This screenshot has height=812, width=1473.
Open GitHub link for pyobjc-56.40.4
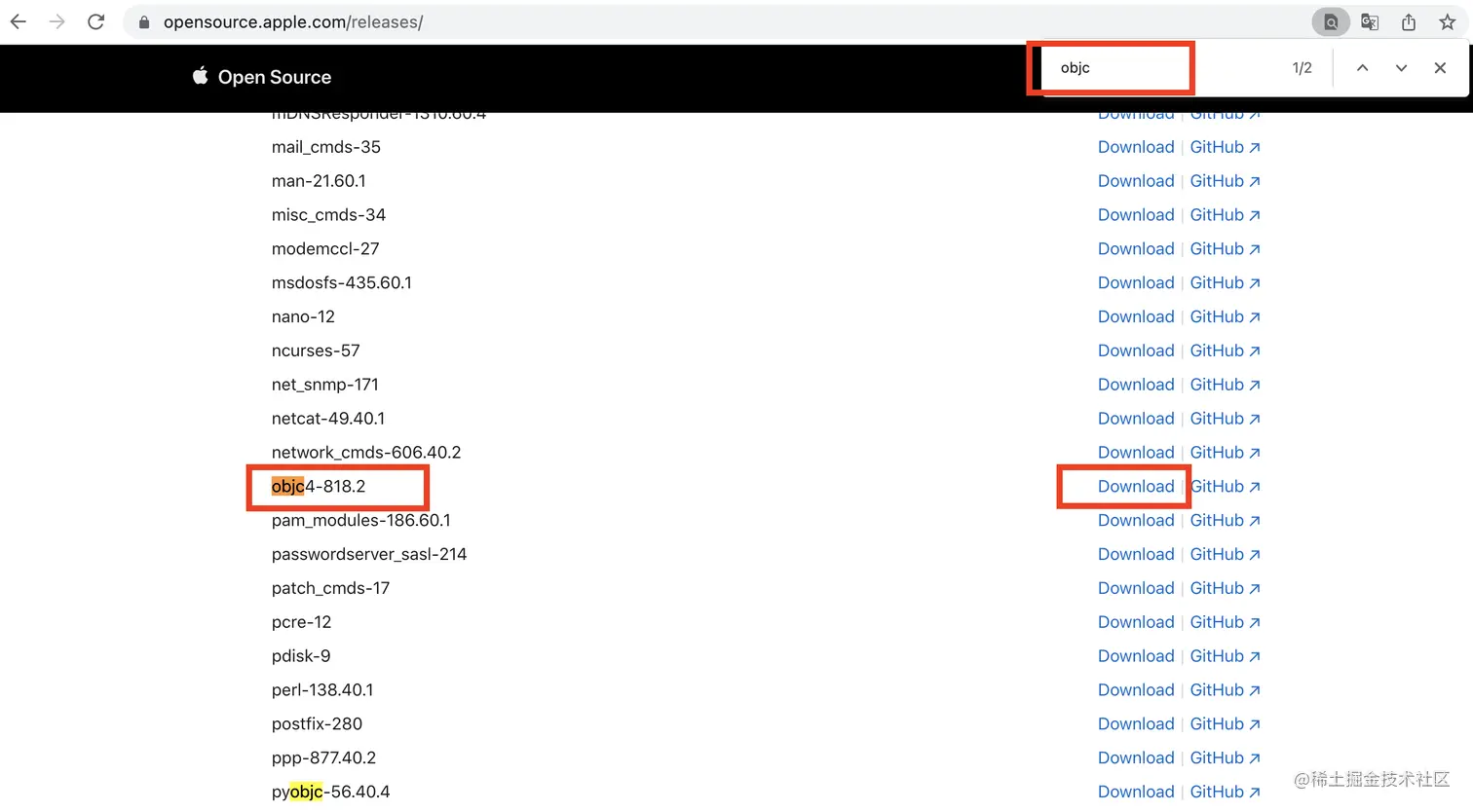(x=1225, y=792)
